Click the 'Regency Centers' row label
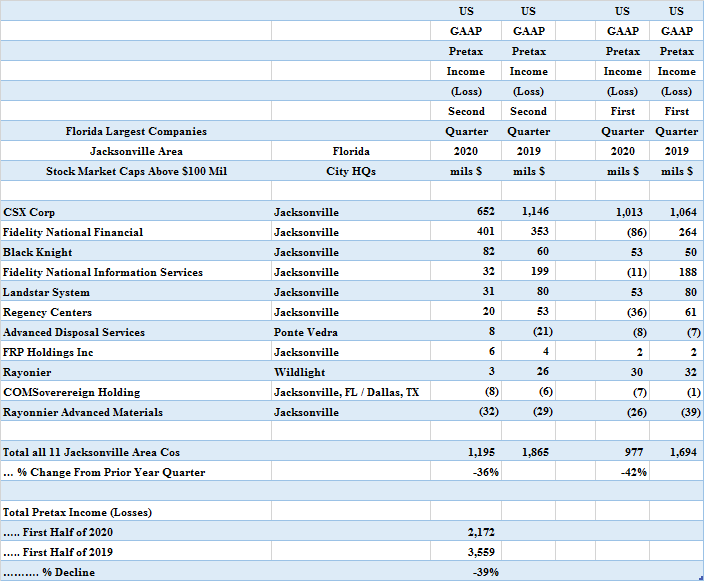The width and height of the screenshot is (704, 581). point(47,312)
